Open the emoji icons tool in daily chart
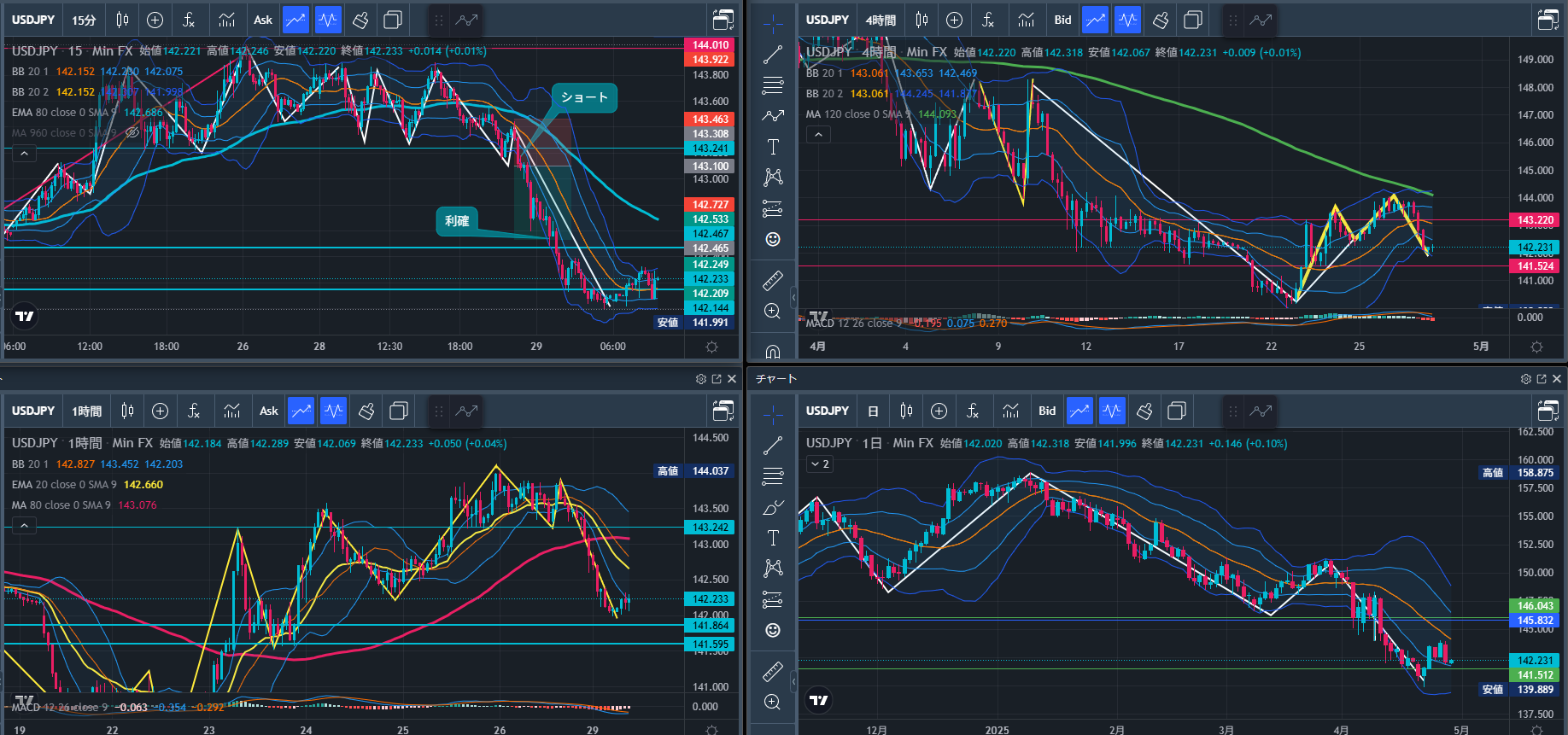 [x=772, y=630]
